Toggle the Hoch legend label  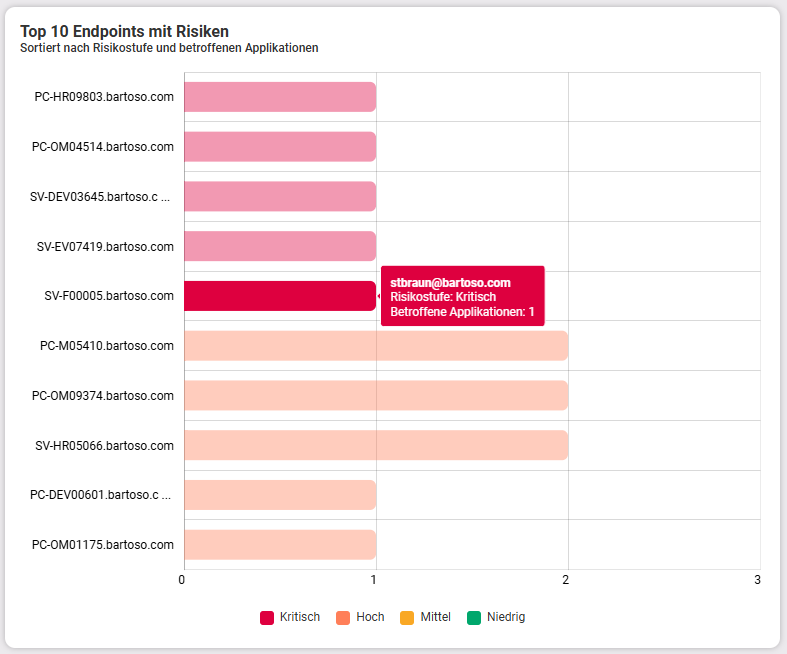tap(370, 617)
